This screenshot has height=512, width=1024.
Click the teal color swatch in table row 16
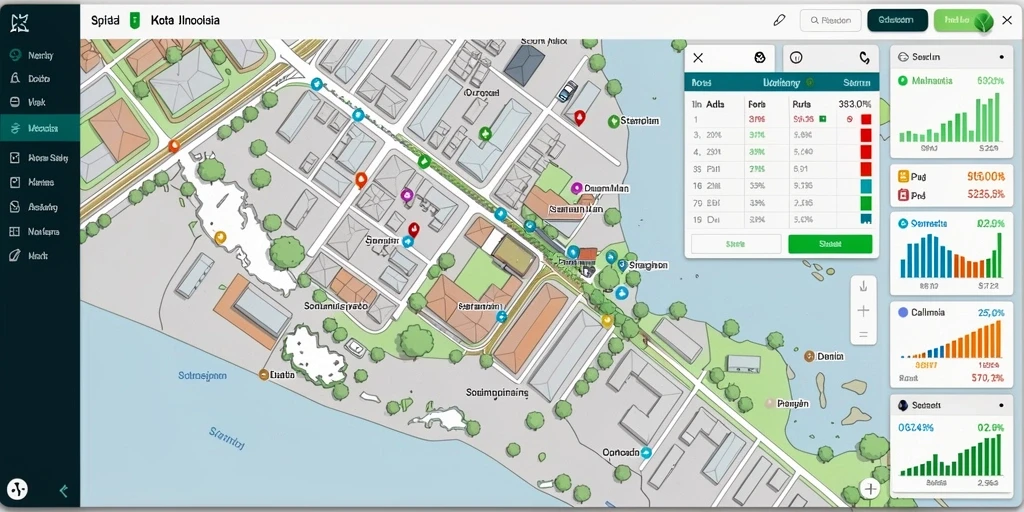[867, 186]
